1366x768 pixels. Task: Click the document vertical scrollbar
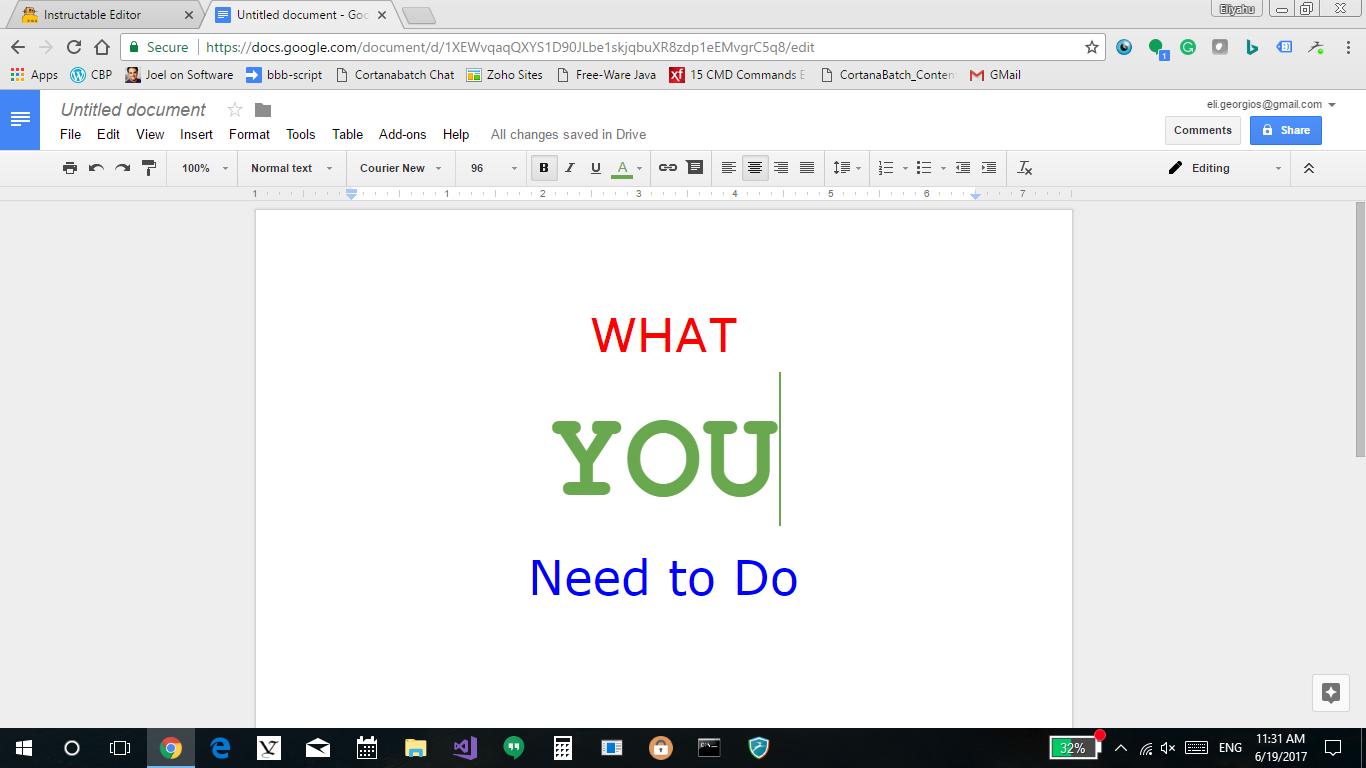pyautogui.click(x=1360, y=330)
